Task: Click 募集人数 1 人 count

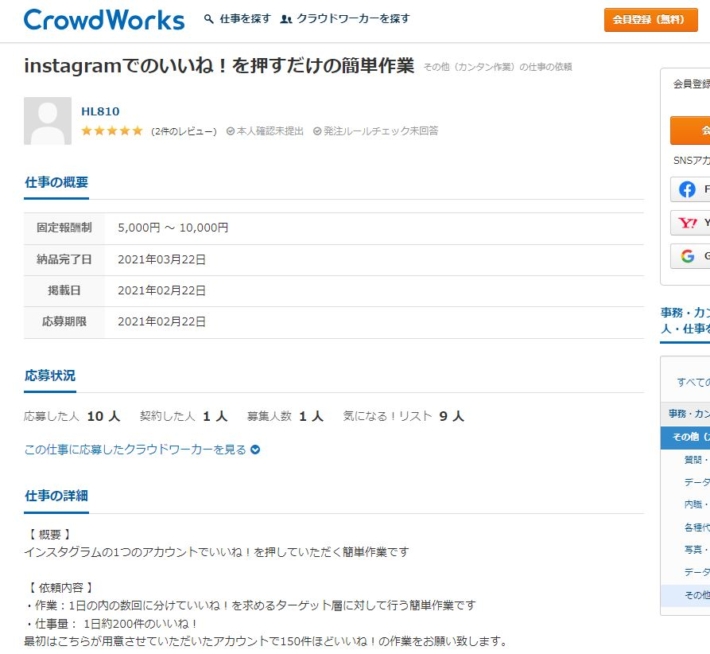Action: click(x=285, y=416)
